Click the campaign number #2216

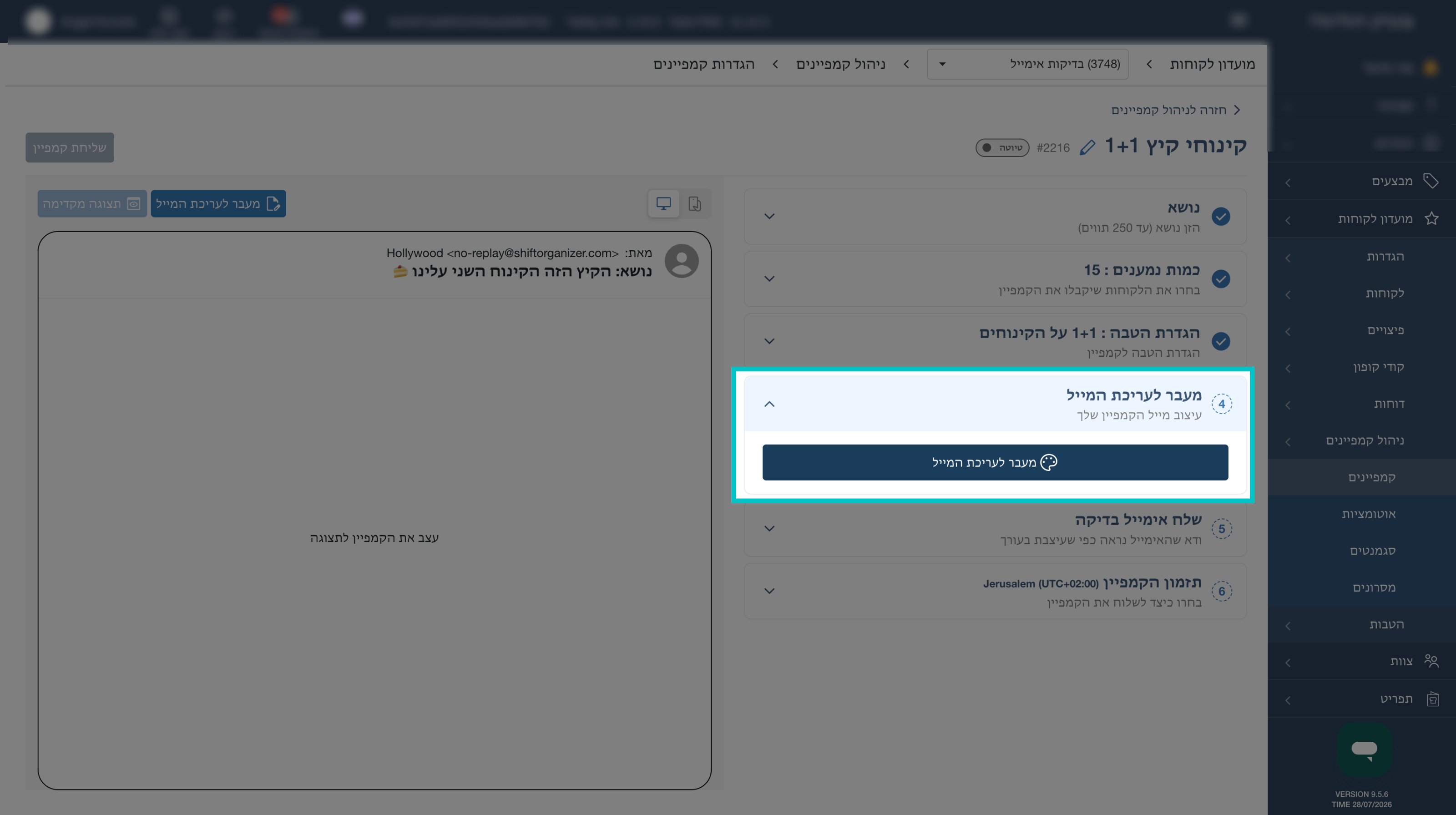pyautogui.click(x=1053, y=147)
